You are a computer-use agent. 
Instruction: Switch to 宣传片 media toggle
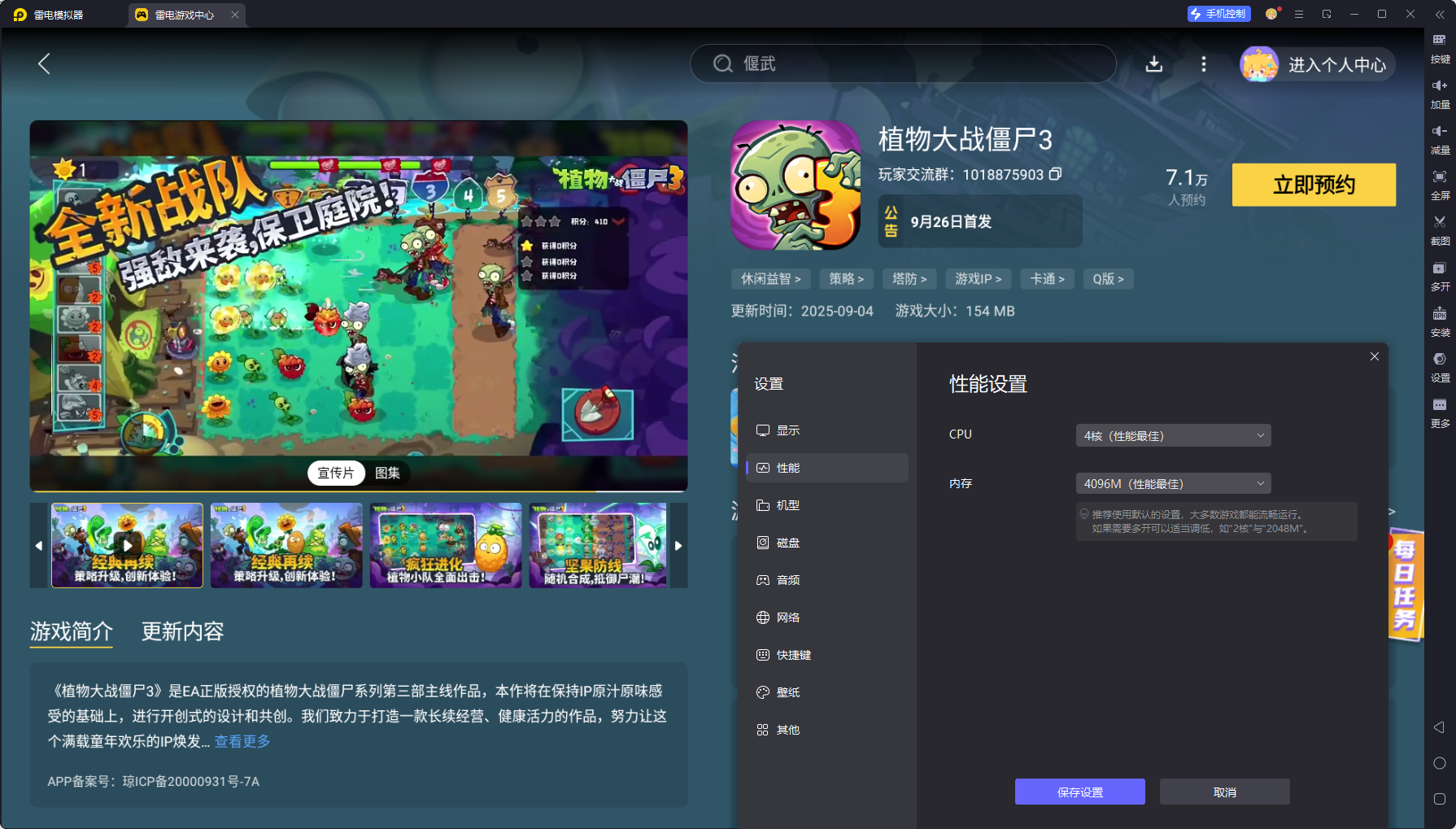[x=336, y=473]
